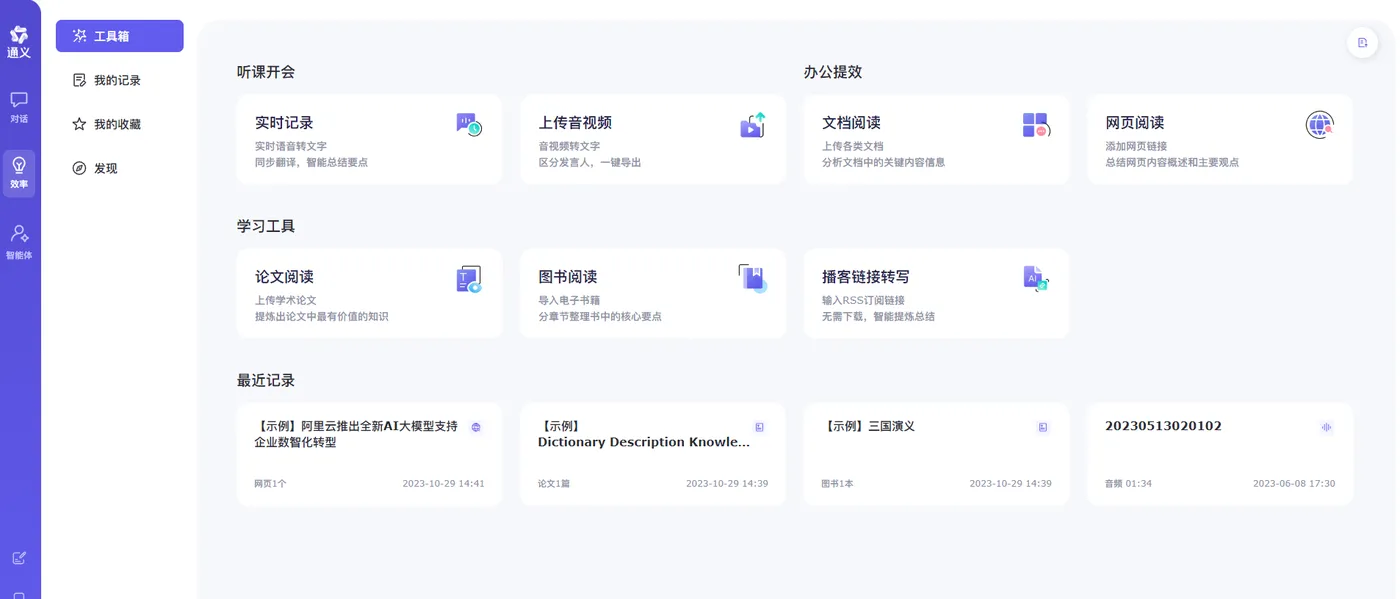Open the 对话 chat section
The height and width of the screenshot is (599, 1400).
pos(19,107)
